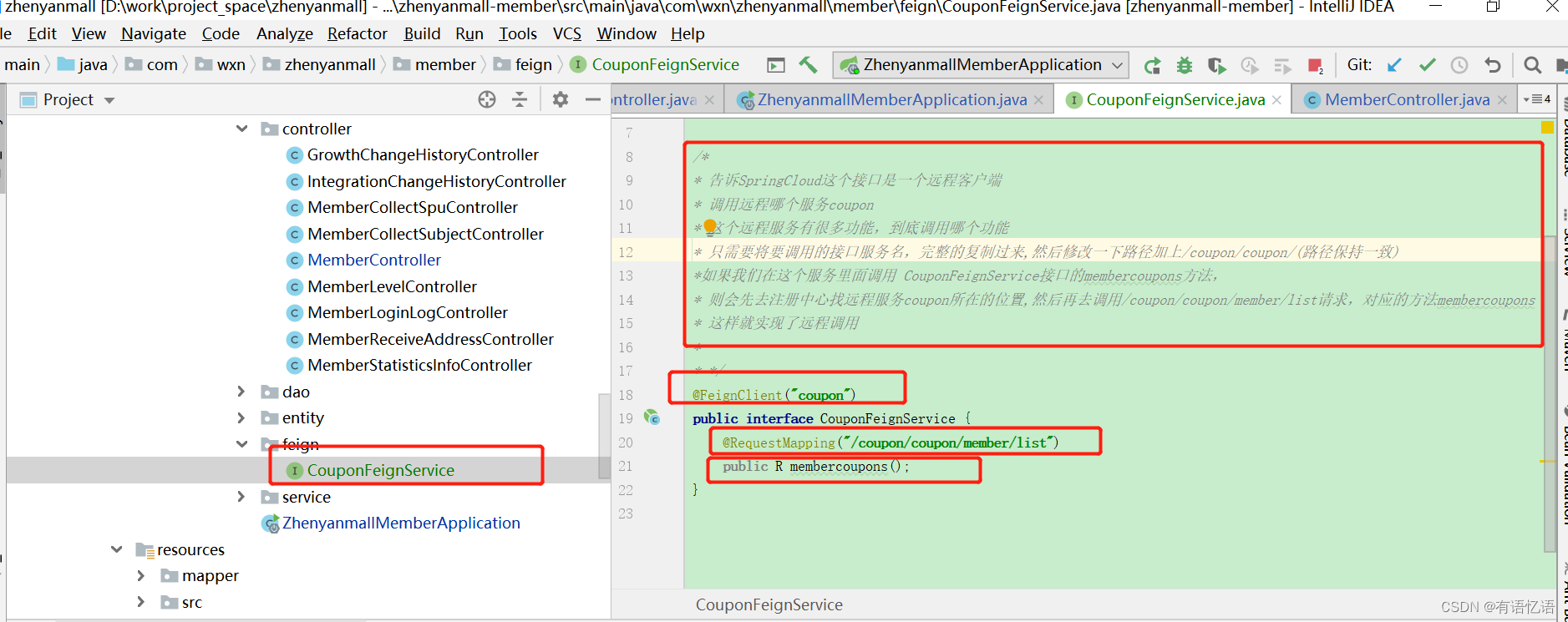The height and width of the screenshot is (622, 1568).
Task: Open the Run menu
Action: pos(469,34)
